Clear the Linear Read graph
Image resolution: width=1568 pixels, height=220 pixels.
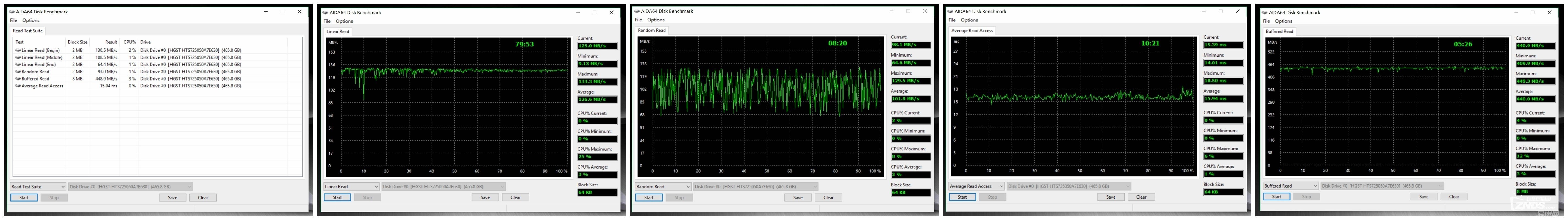tap(515, 197)
